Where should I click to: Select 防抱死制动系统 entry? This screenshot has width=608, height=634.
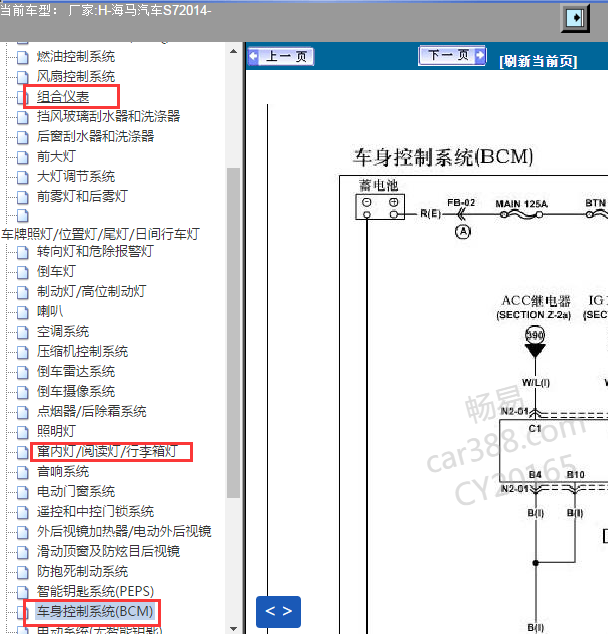[x=82, y=571]
